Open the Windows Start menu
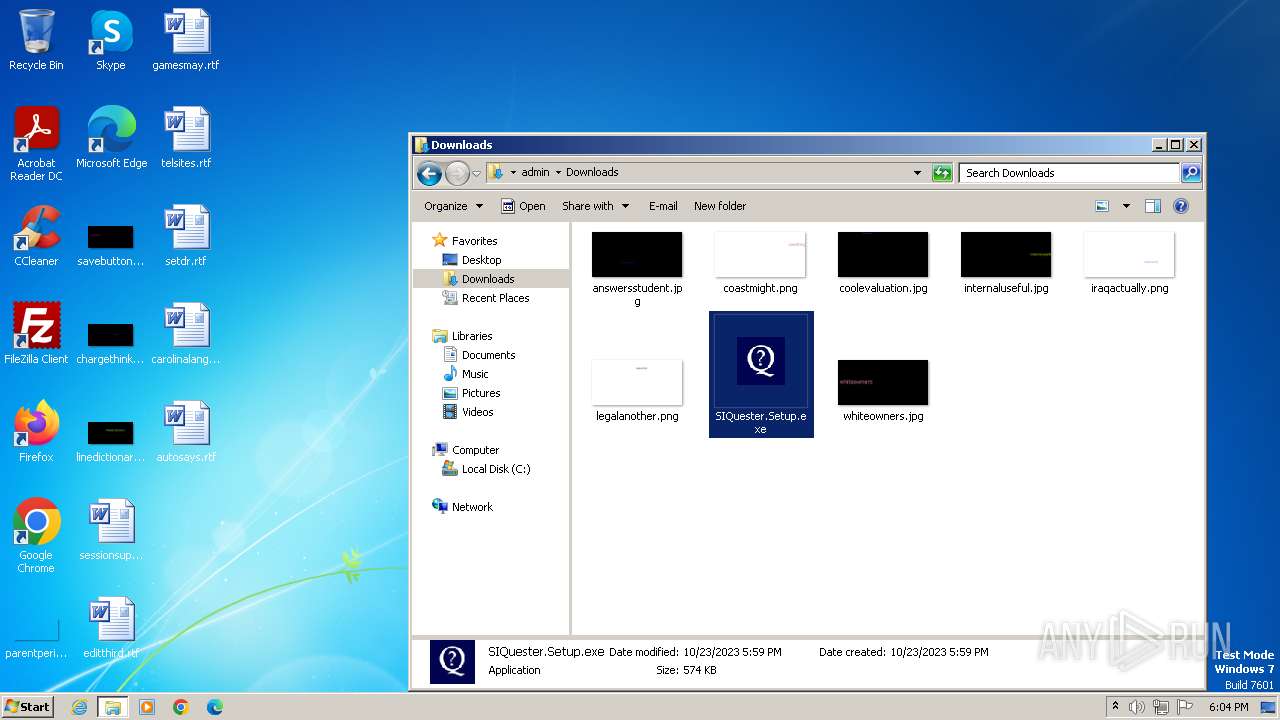This screenshot has height=720, width=1280. [x=28, y=706]
